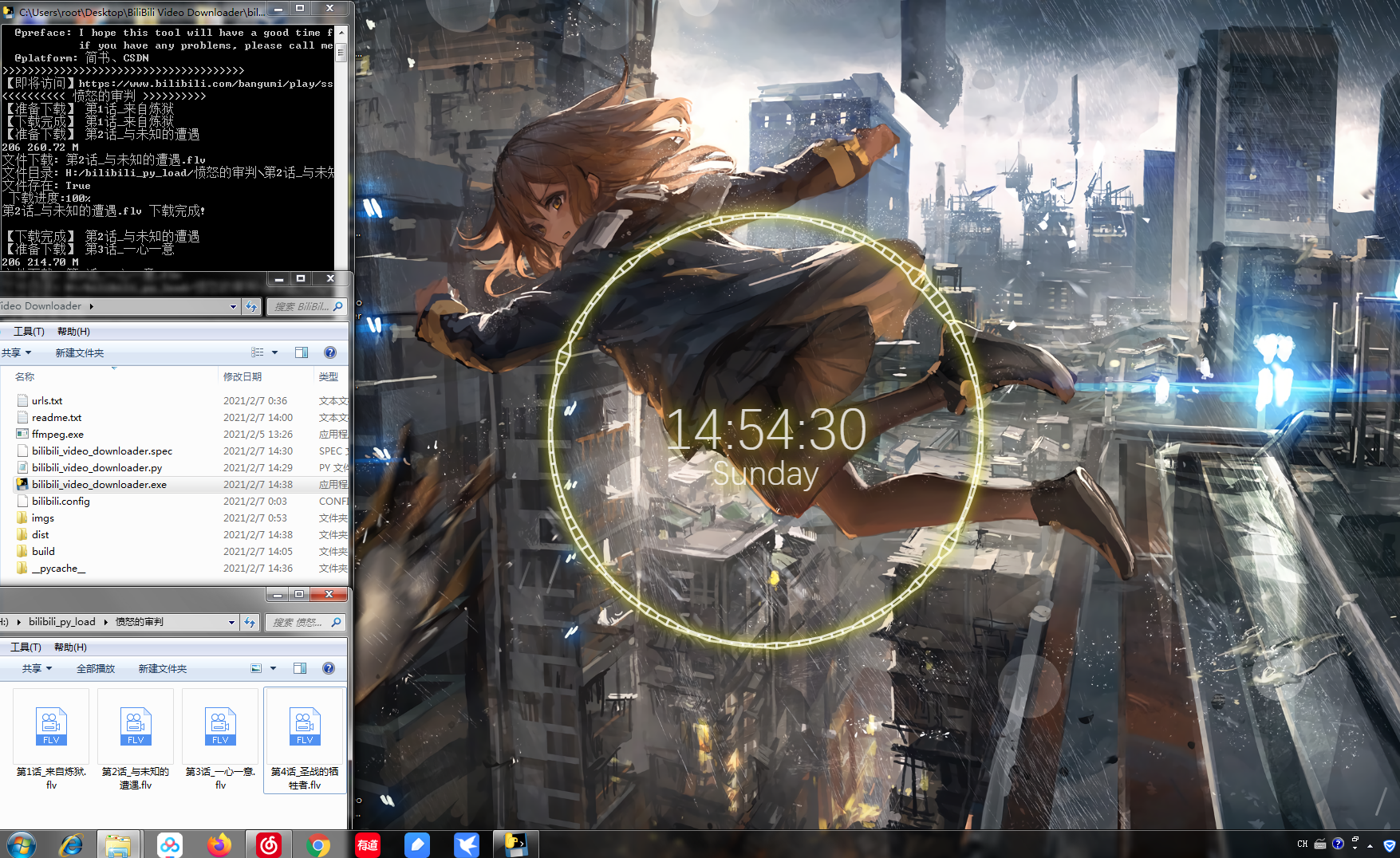This screenshot has height=858, width=1400.
Task: Expand breadcrumb arrow after bilibili_py_load
Action: (105, 622)
